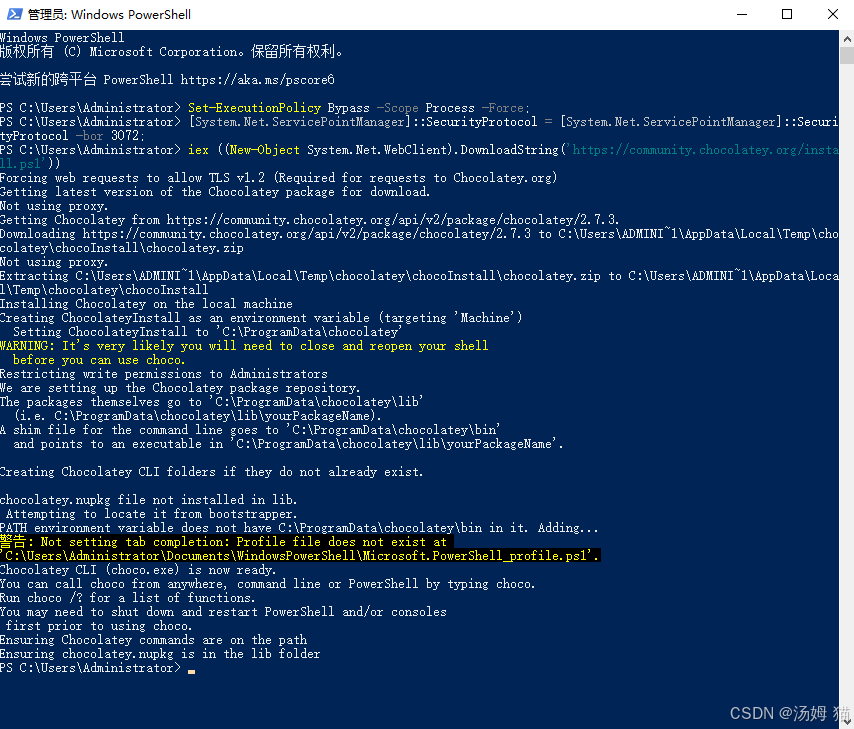Image resolution: width=854 pixels, height=729 pixels.
Task: Click 'Chocolatey CLI (choco.exe) is now ready.' line
Action: click(x=138, y=570)
